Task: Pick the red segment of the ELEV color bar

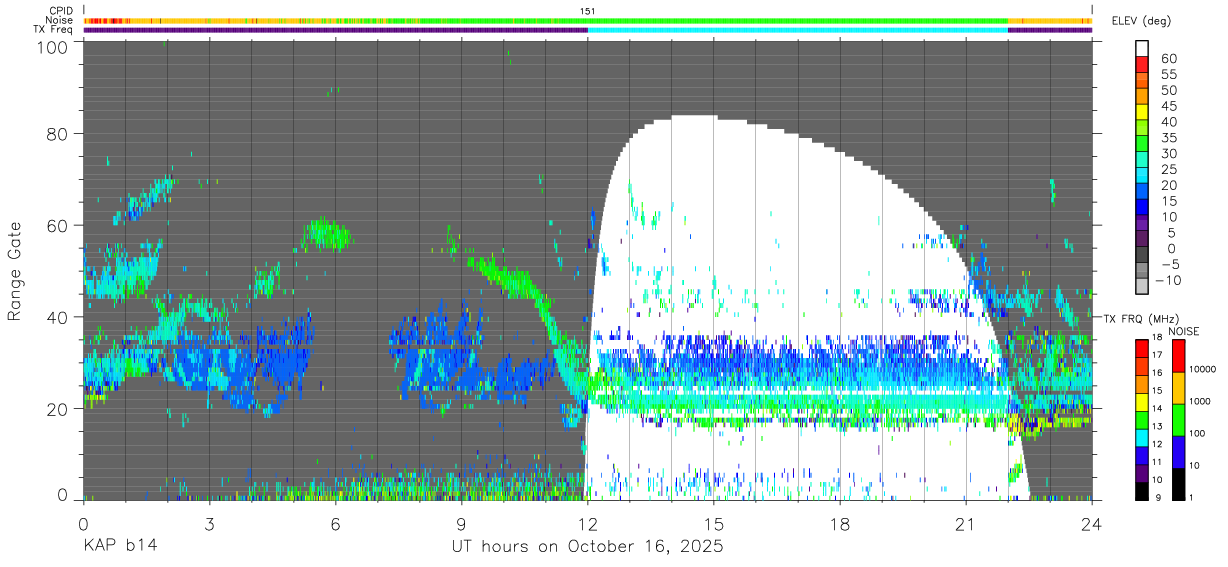Action: point(1142,64)
